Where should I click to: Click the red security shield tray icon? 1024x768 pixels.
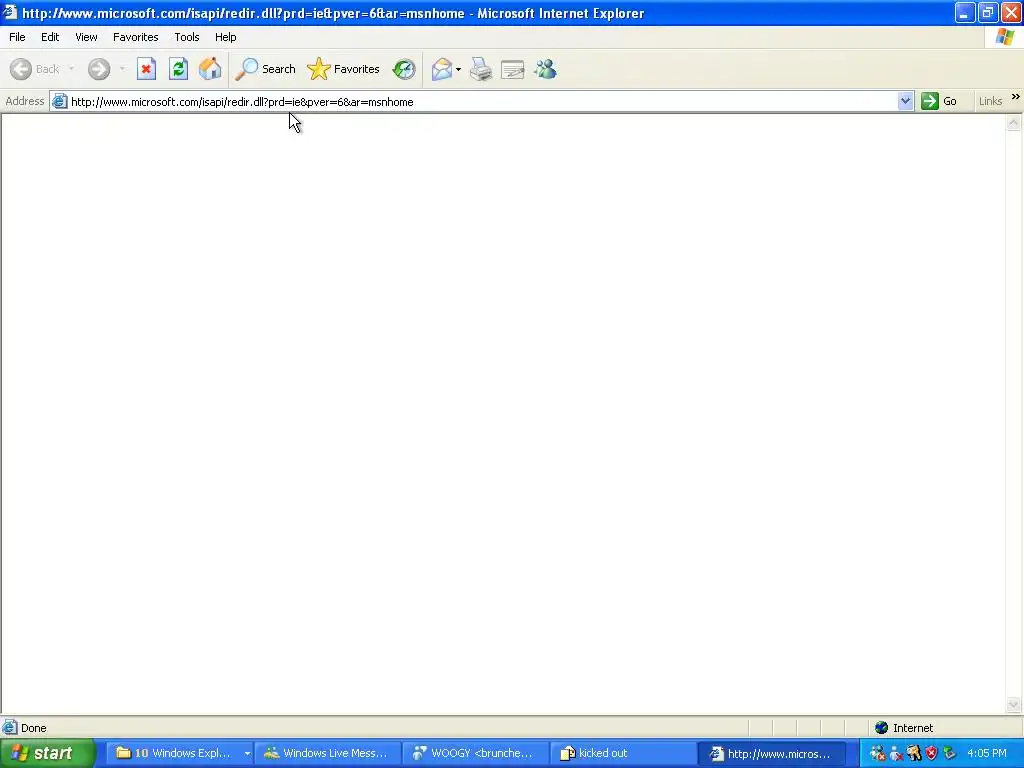tap(931, 754)
